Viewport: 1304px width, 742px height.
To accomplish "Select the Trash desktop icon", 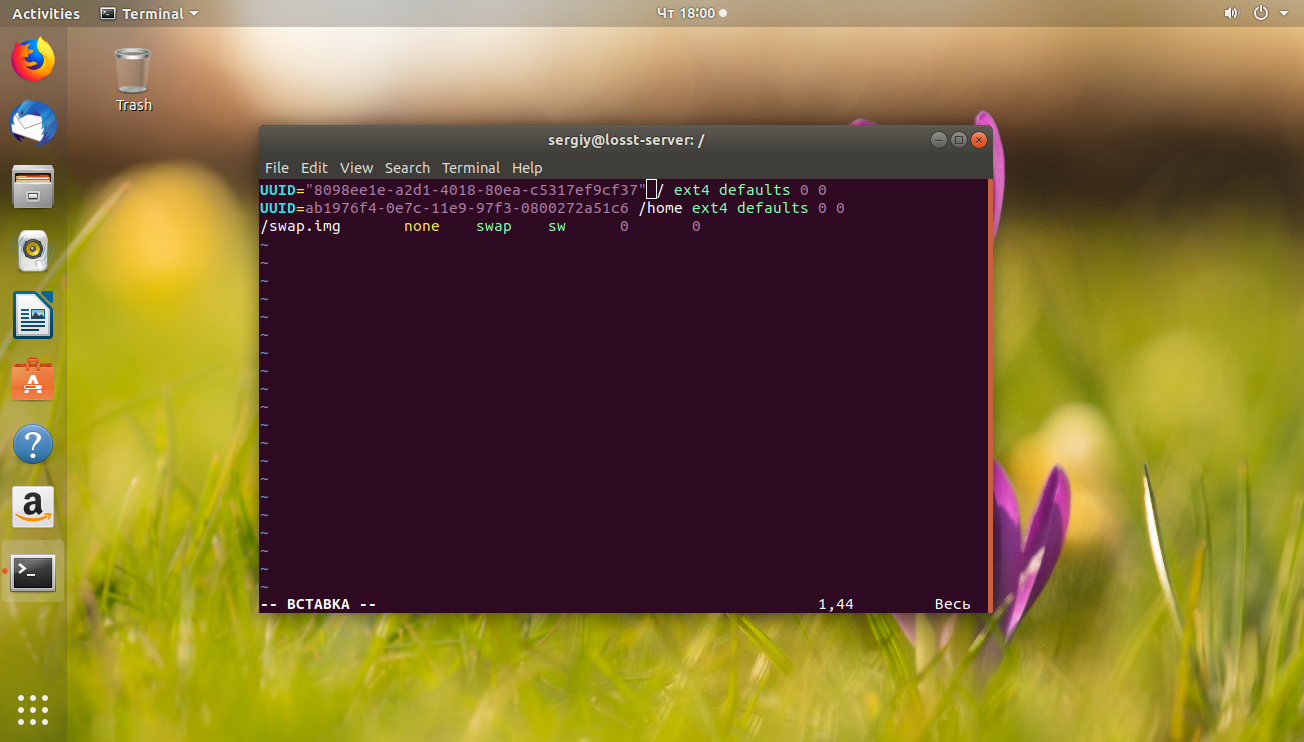I will click(133, 80).
